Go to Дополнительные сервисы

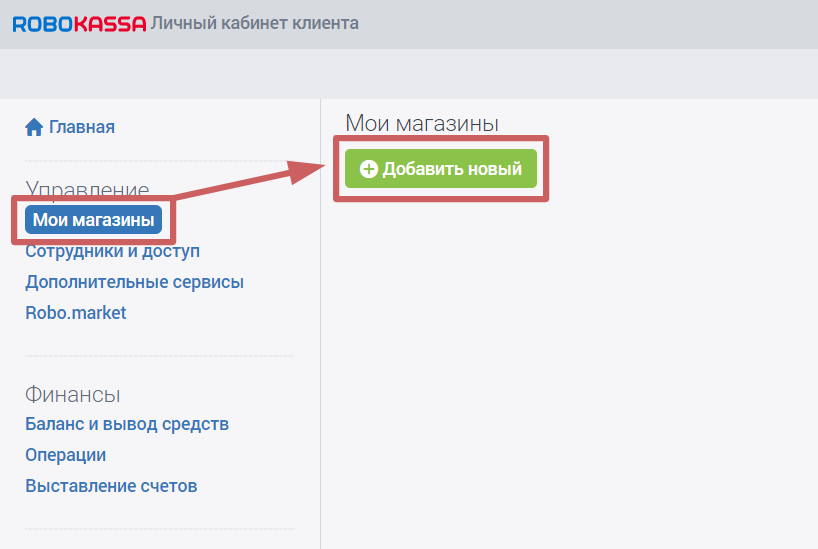134,282
